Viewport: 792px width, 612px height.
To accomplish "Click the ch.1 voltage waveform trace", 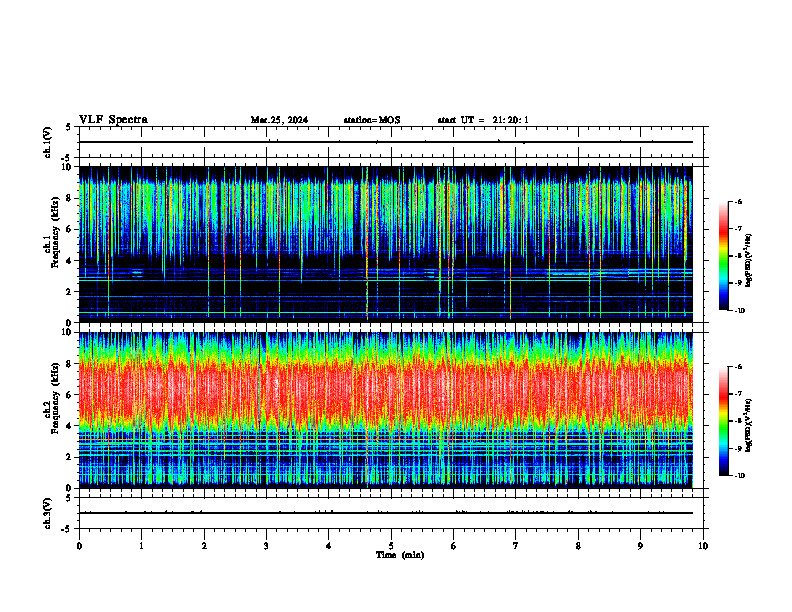I will click(386, 142).
